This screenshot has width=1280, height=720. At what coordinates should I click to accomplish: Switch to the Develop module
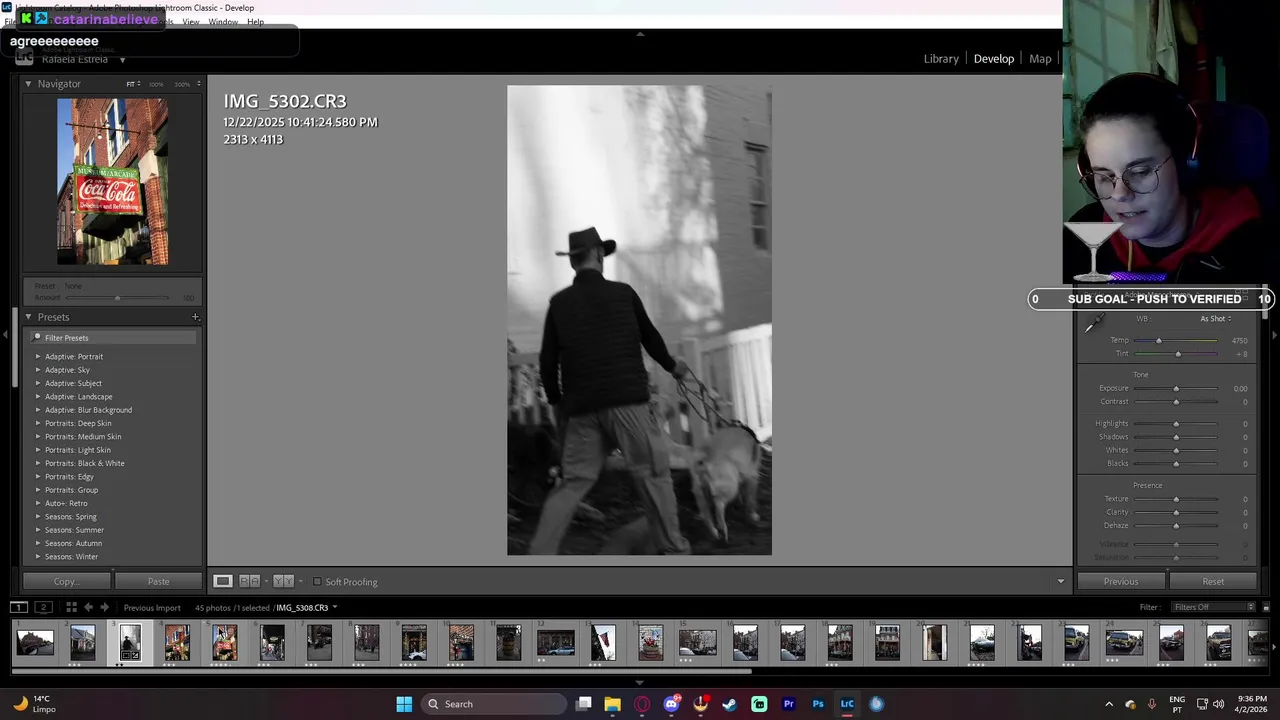click(x=994, y=59)
